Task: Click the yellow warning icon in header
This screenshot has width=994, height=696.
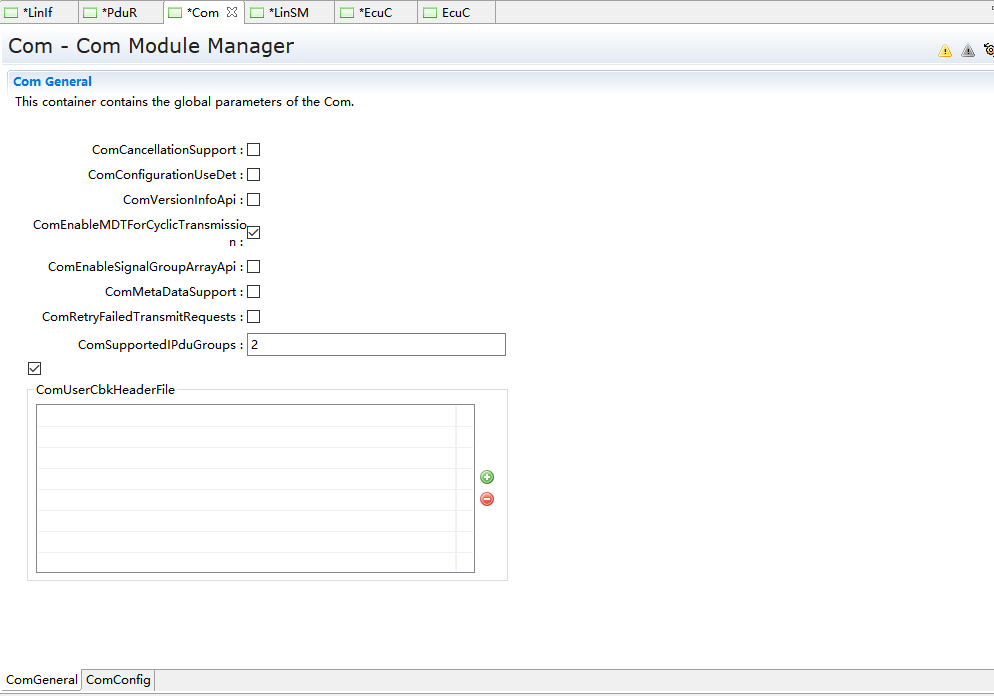Action: [945, 51]
